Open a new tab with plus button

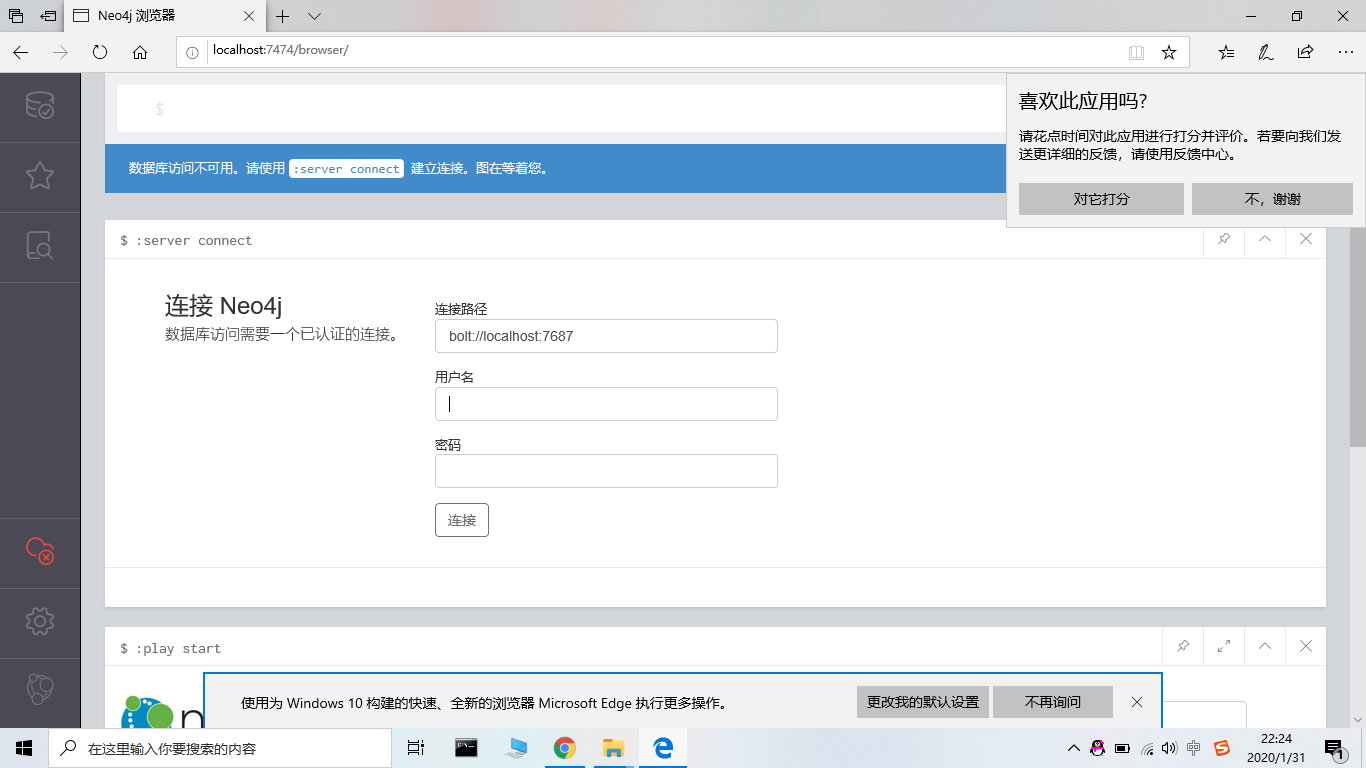283,16
